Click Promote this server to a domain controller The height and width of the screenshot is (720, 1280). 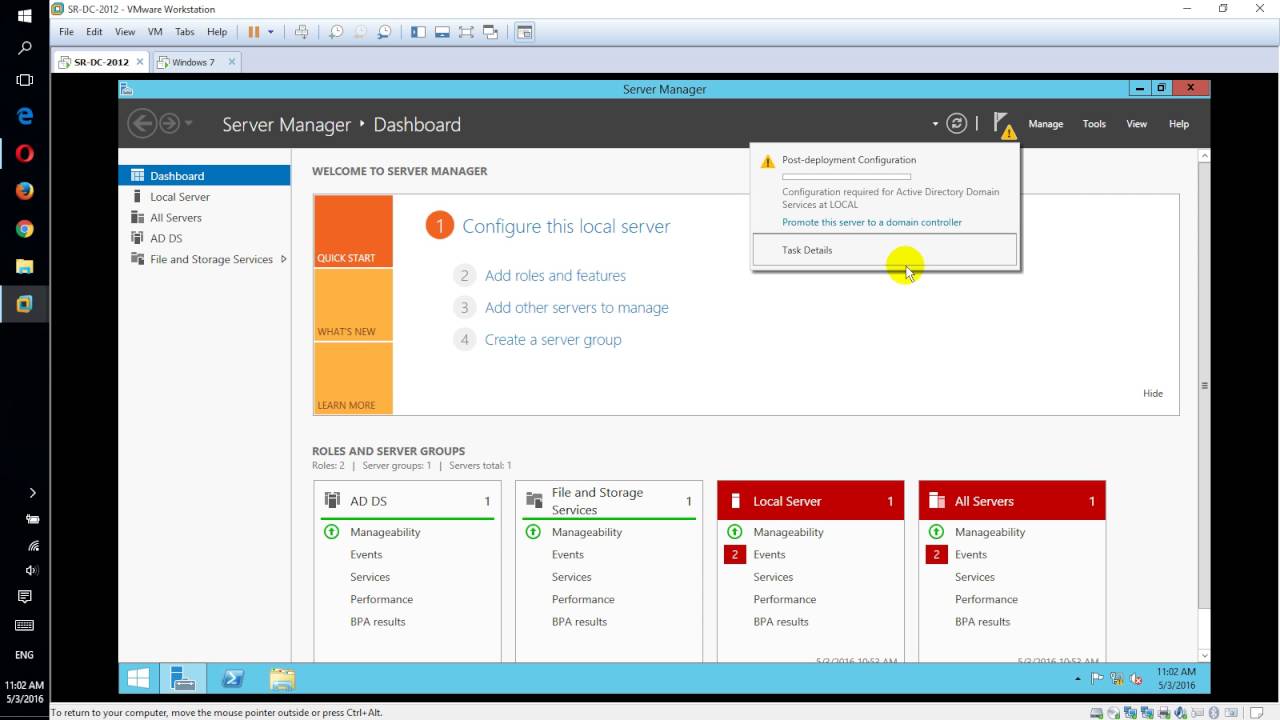click(871, 222)
